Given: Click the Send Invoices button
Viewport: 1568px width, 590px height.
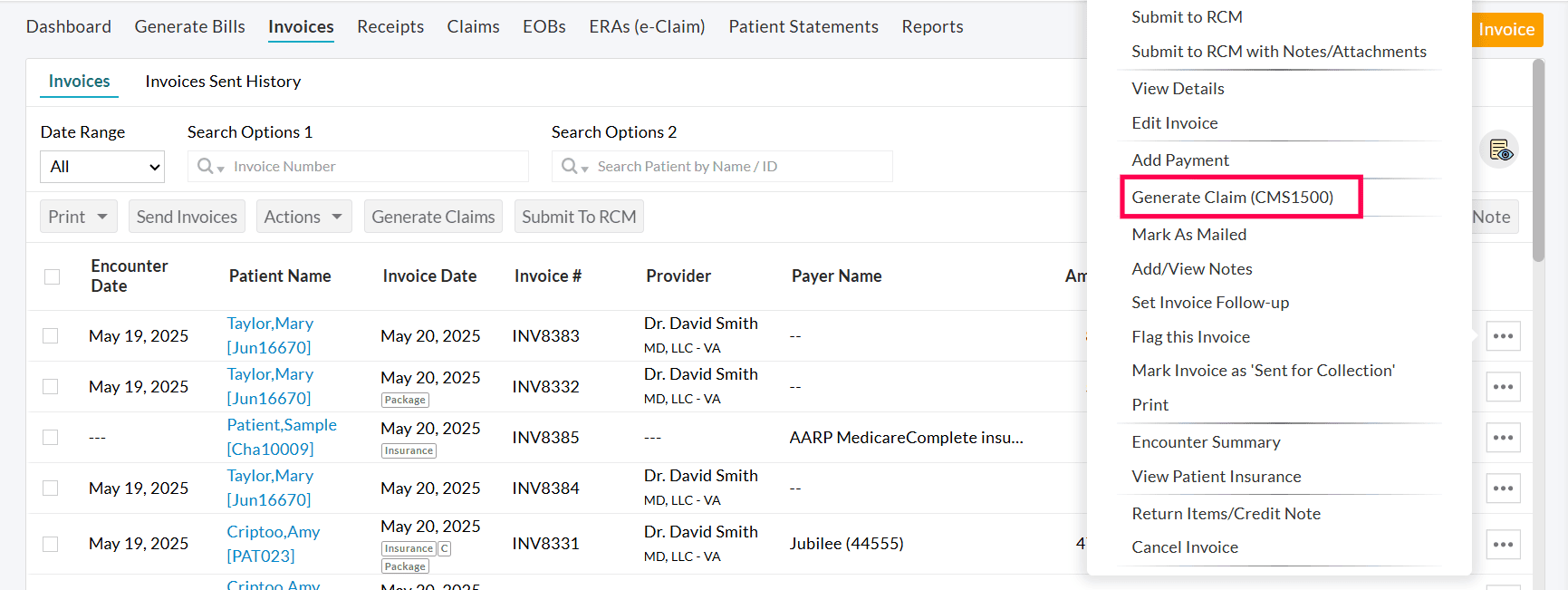Looking at the screenshot, I should coord(187,216).
